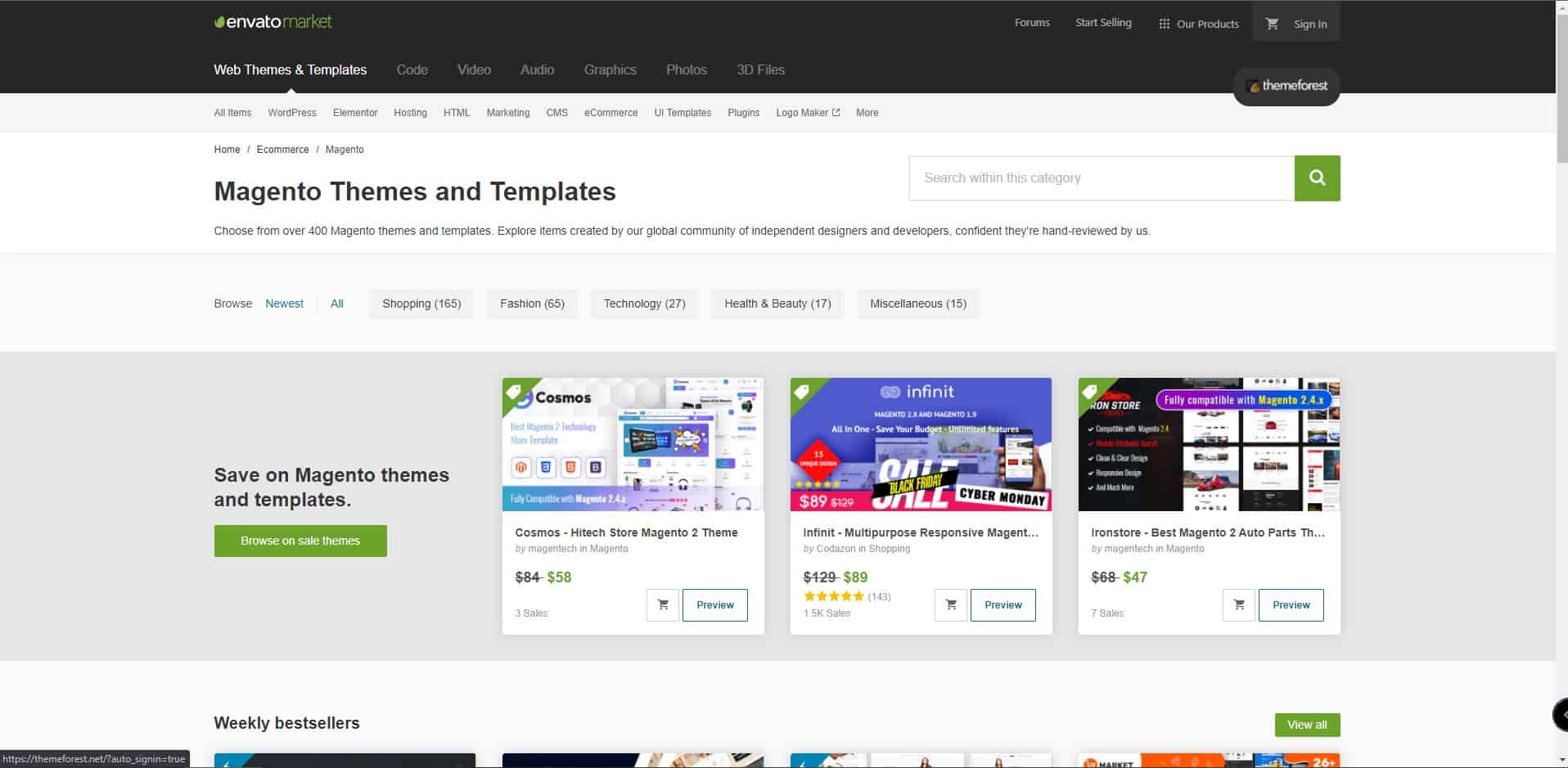The width and height of the screenshot is (1568, 768).
Task: Open the HTML category menu
Action: [x=457, y=113]
